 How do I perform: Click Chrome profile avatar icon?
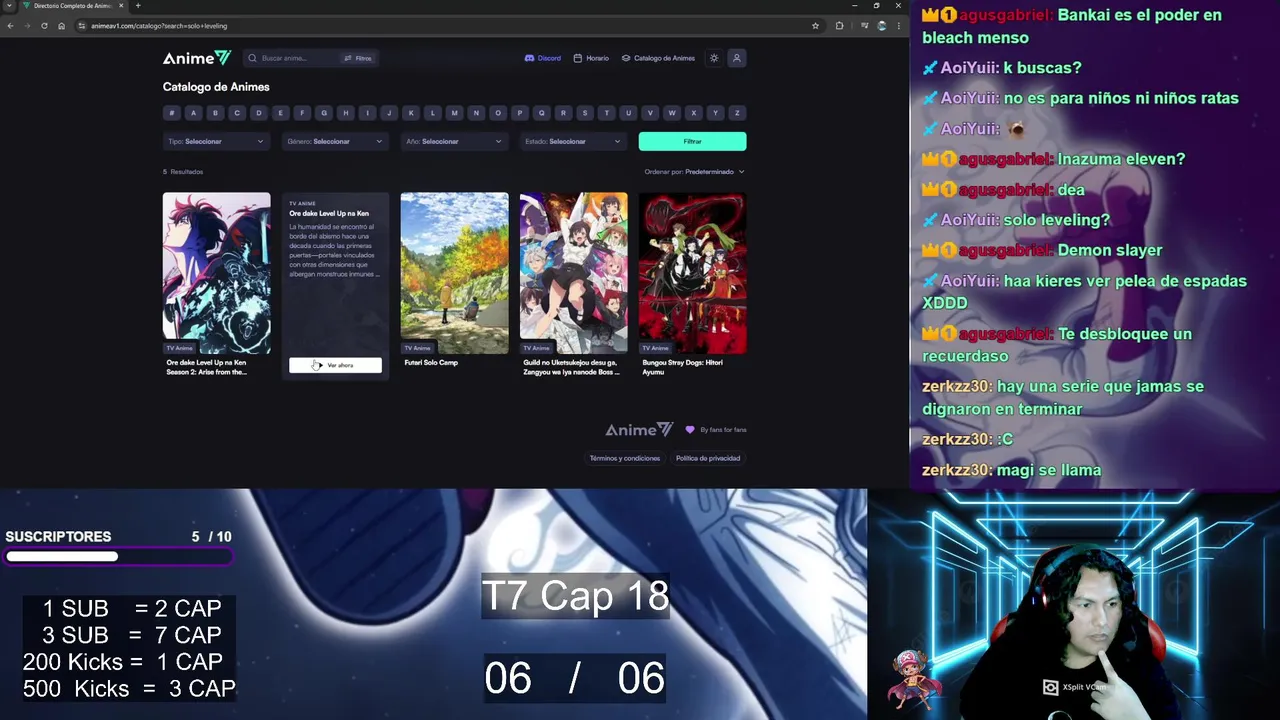click(881, 26)
